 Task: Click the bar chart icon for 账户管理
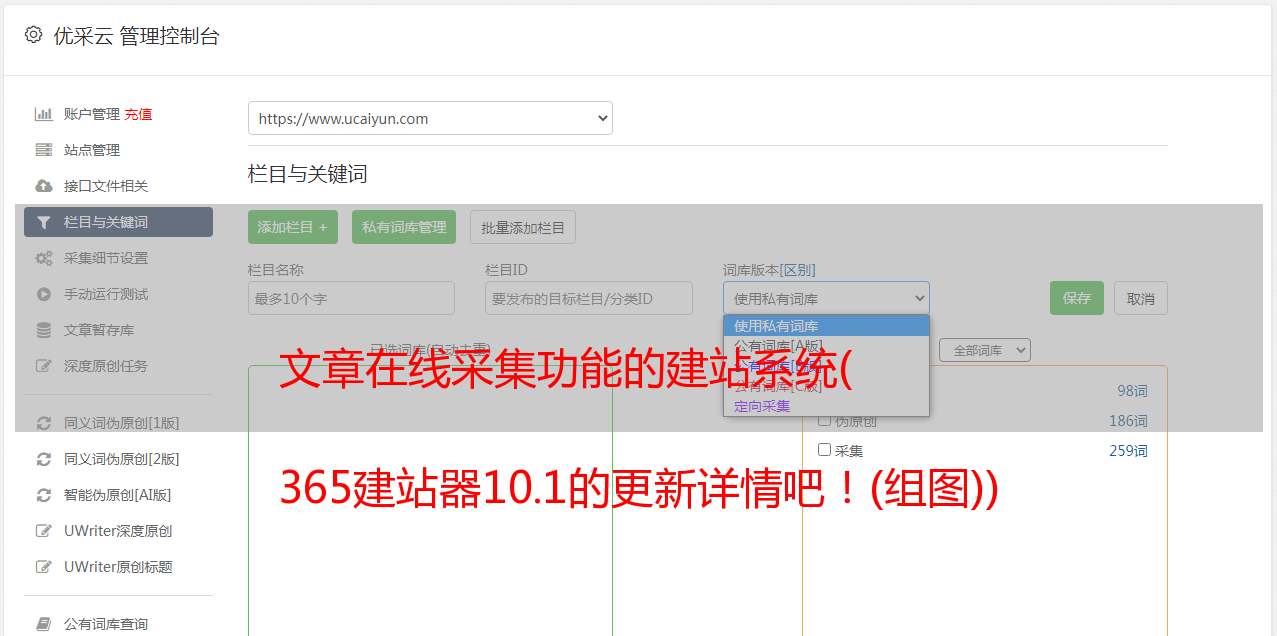43,114
